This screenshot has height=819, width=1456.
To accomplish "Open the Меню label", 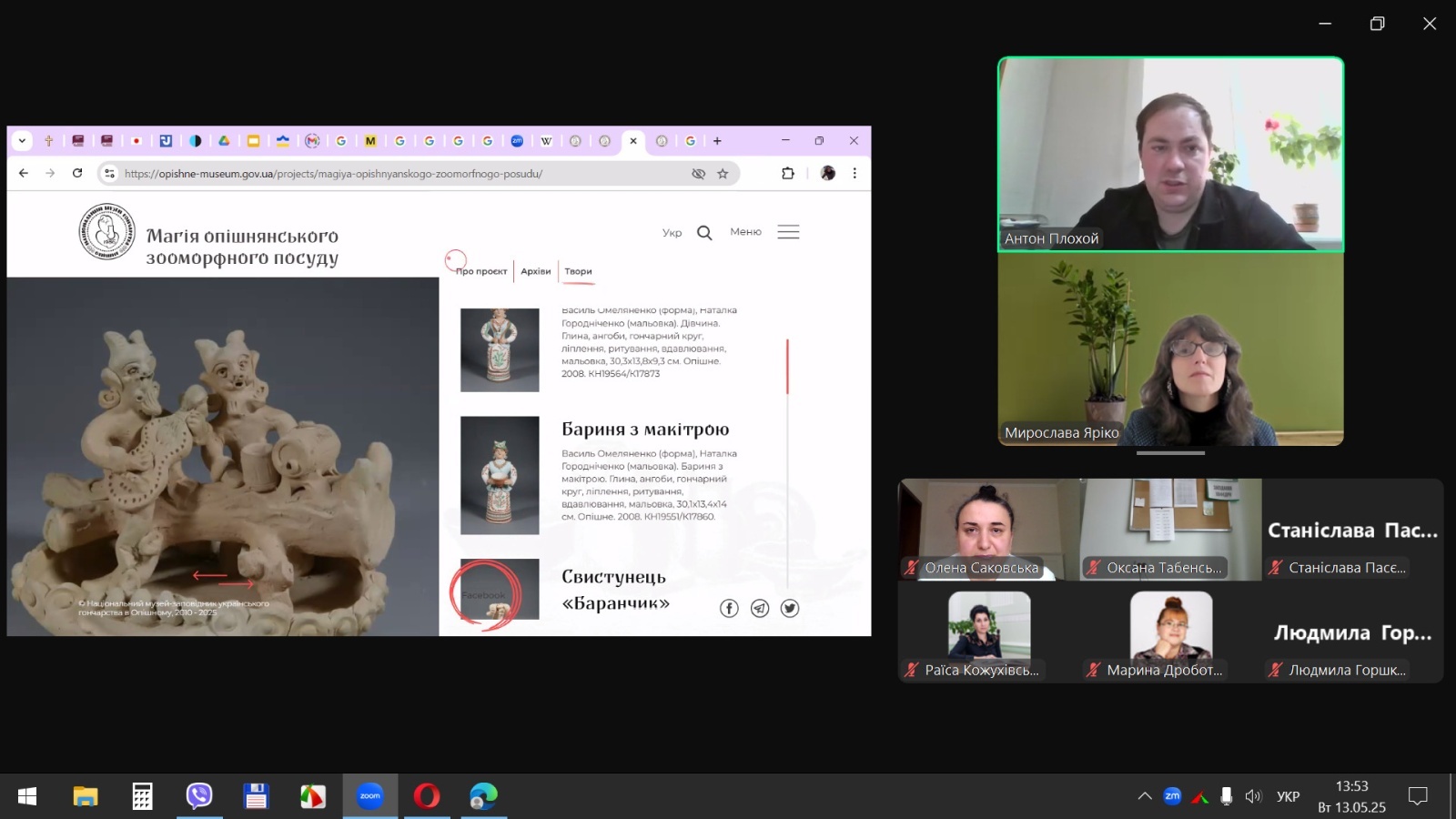I will click(x=745, y=232).
